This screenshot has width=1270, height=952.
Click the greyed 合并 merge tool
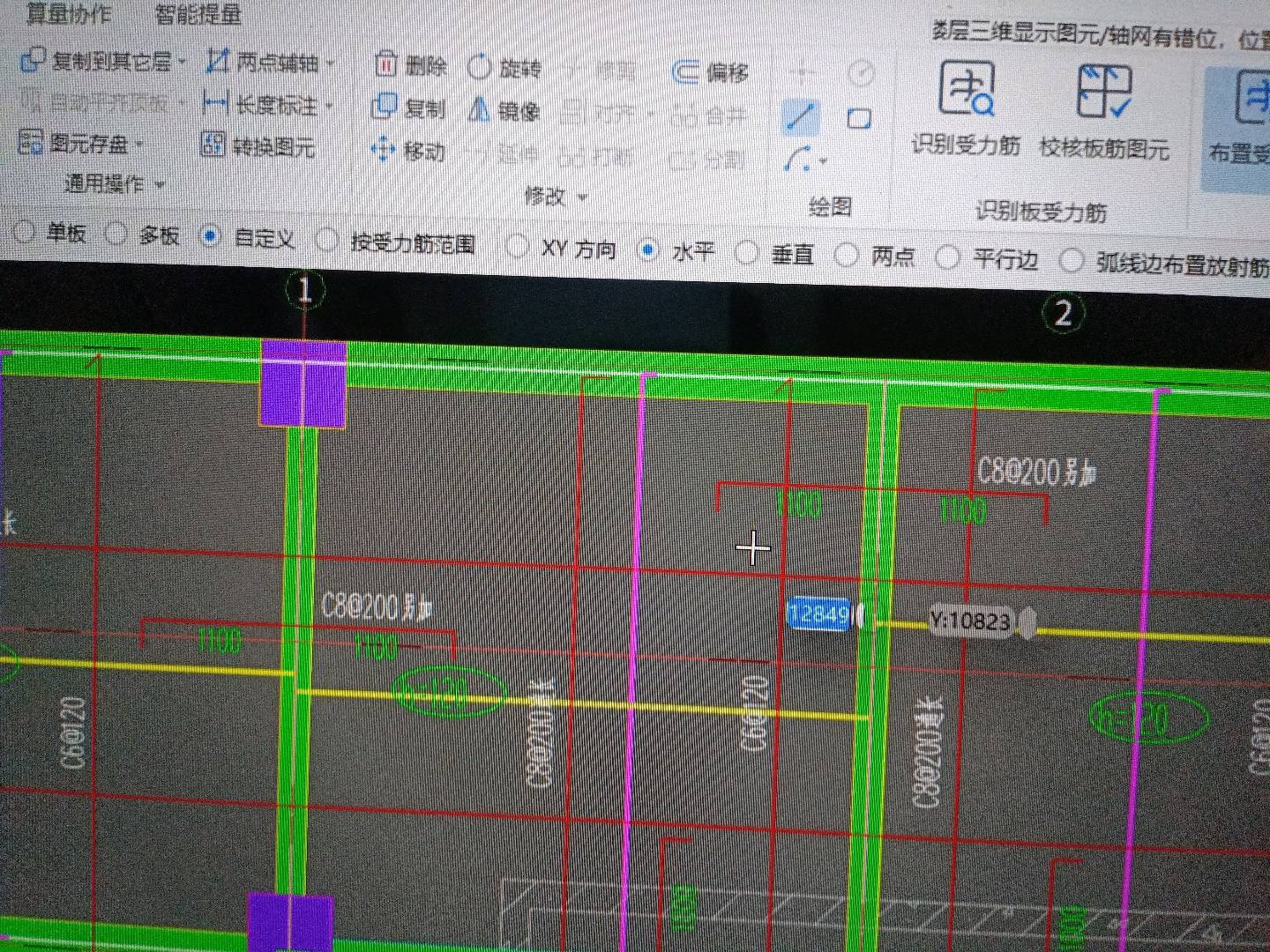coord(710,115)
